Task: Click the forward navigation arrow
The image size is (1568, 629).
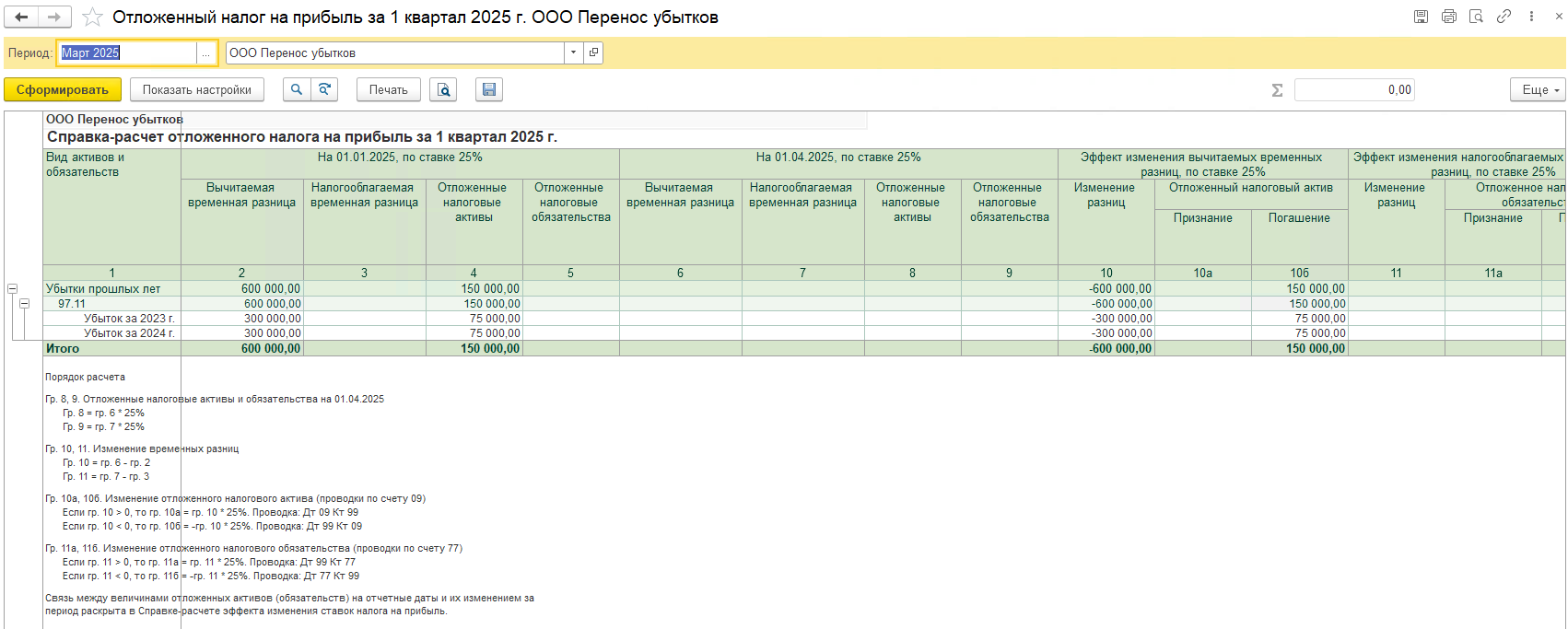Action: point(54,17)
